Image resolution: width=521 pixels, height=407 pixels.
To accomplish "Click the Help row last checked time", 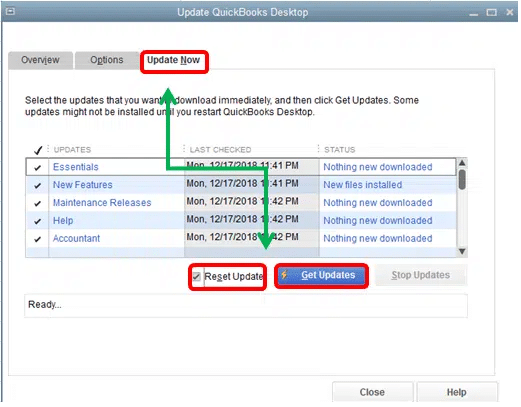I will point(242,220).
